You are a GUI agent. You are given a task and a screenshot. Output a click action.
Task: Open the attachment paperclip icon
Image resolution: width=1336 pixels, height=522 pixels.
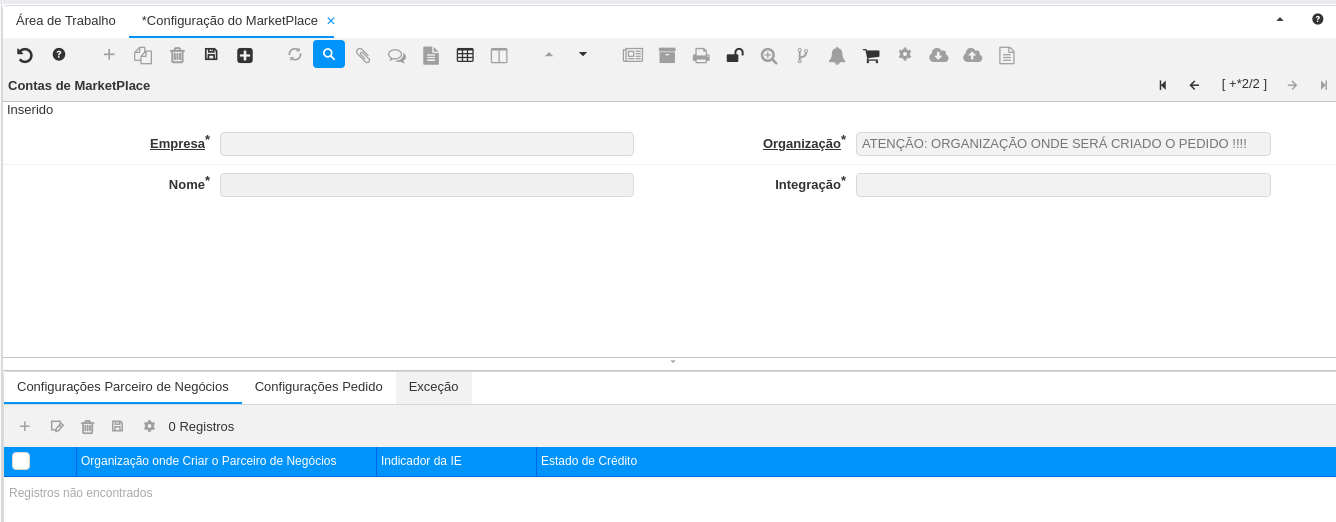363,55
